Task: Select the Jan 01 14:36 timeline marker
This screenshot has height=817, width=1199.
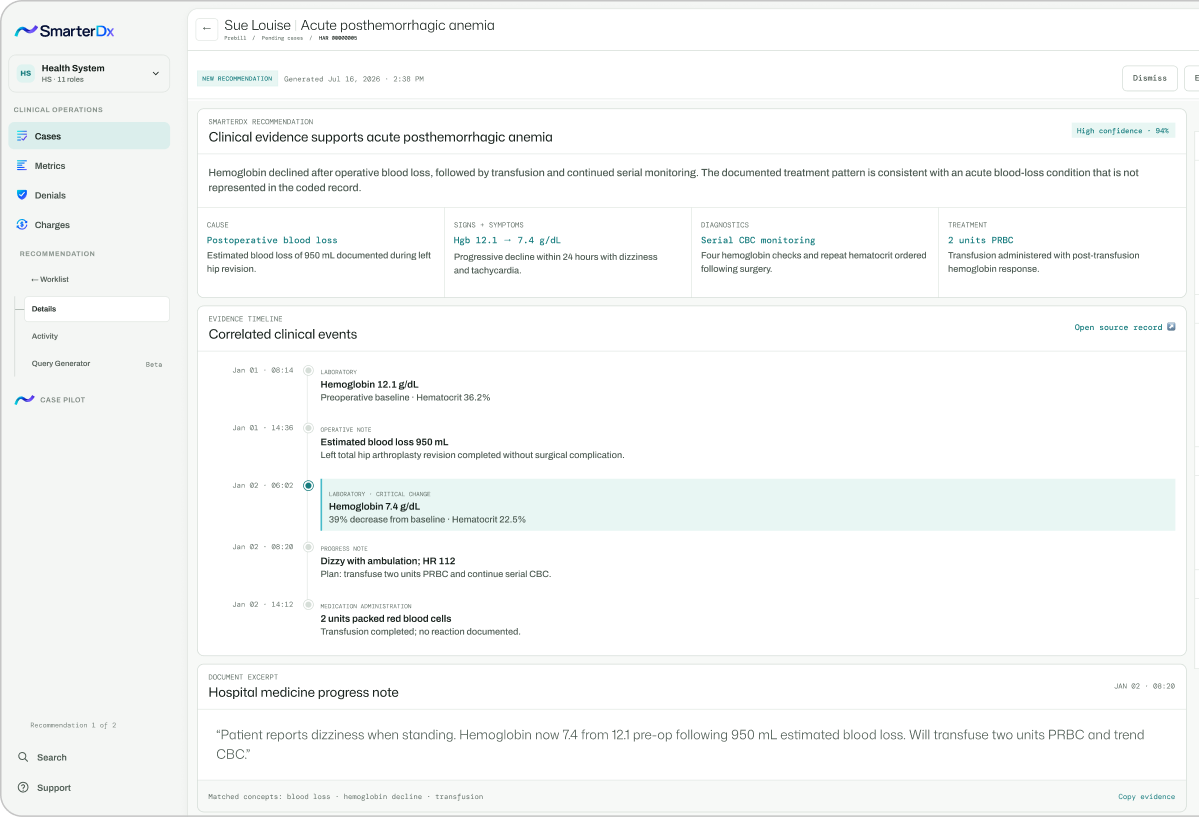Action: point(308,428)
